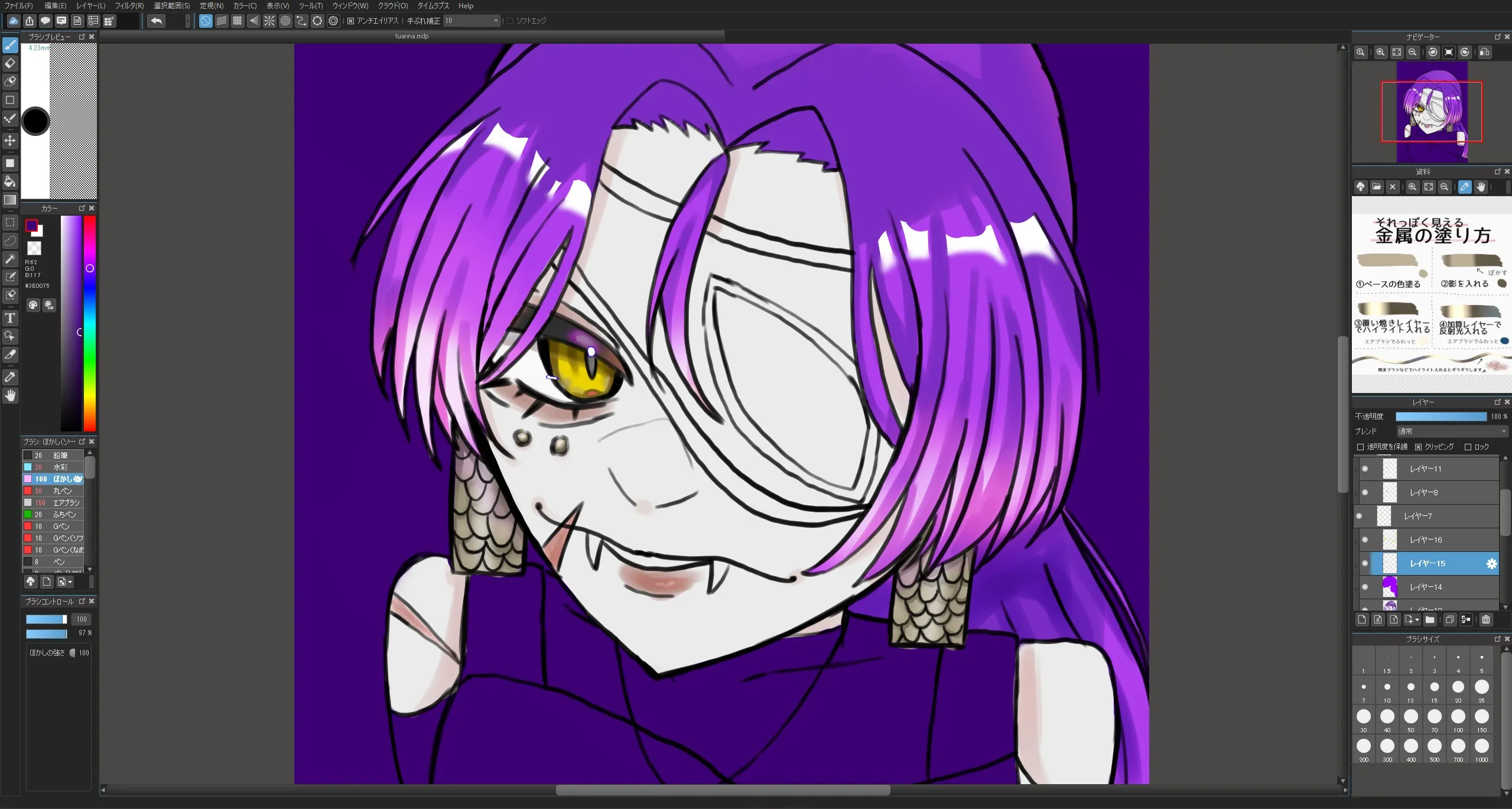Open the フィルタ(R) menu
Viewport: 1512px width, 809px height.
129,6
